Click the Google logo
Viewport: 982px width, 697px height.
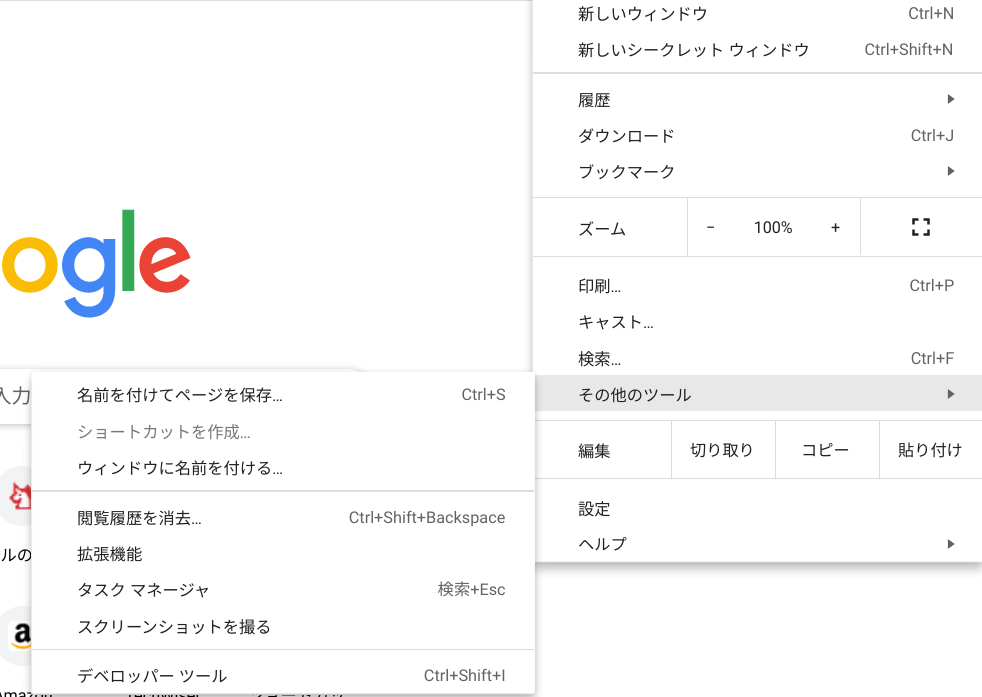[95, 263]
